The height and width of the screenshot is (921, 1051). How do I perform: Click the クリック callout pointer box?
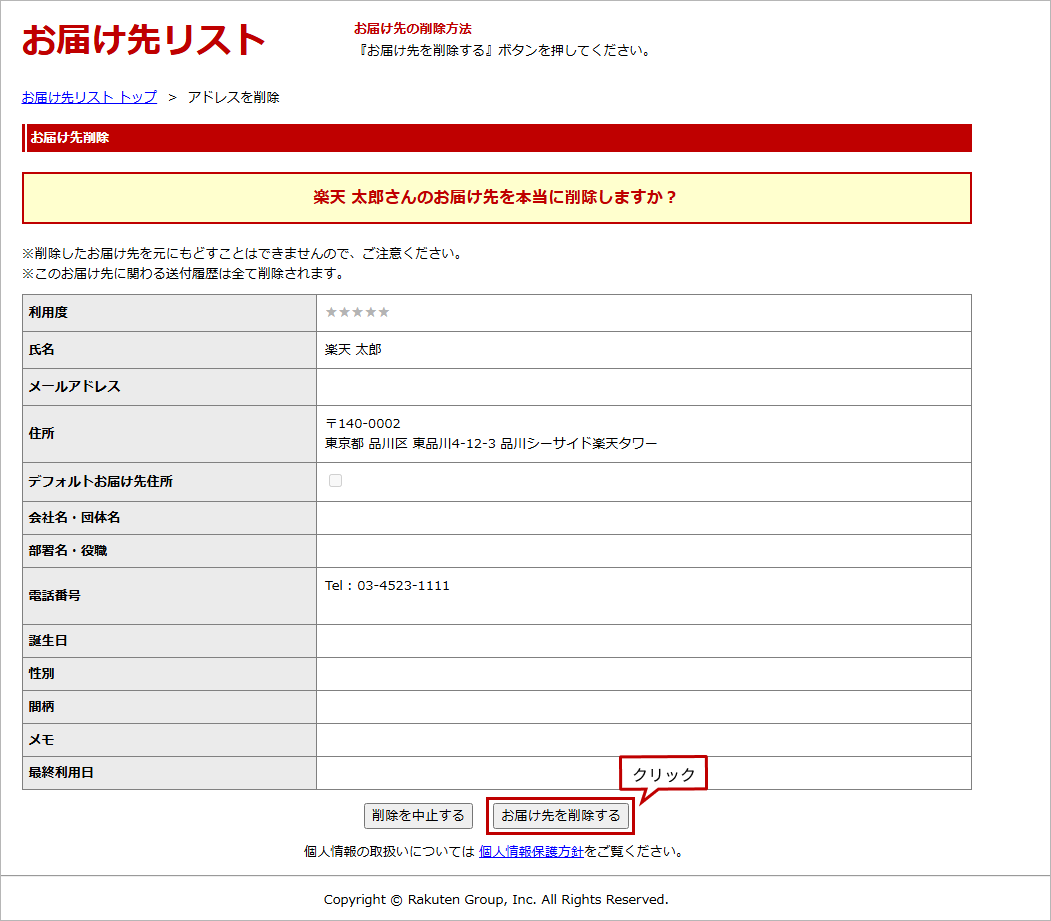coord(664,772)
